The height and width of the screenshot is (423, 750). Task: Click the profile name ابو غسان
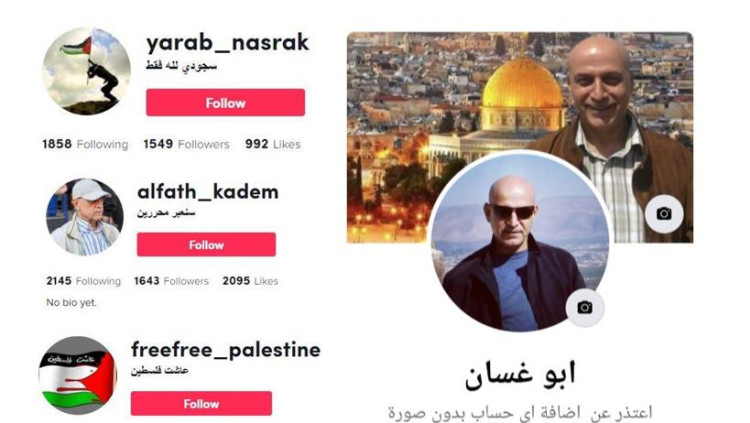(x=520, y=374)
